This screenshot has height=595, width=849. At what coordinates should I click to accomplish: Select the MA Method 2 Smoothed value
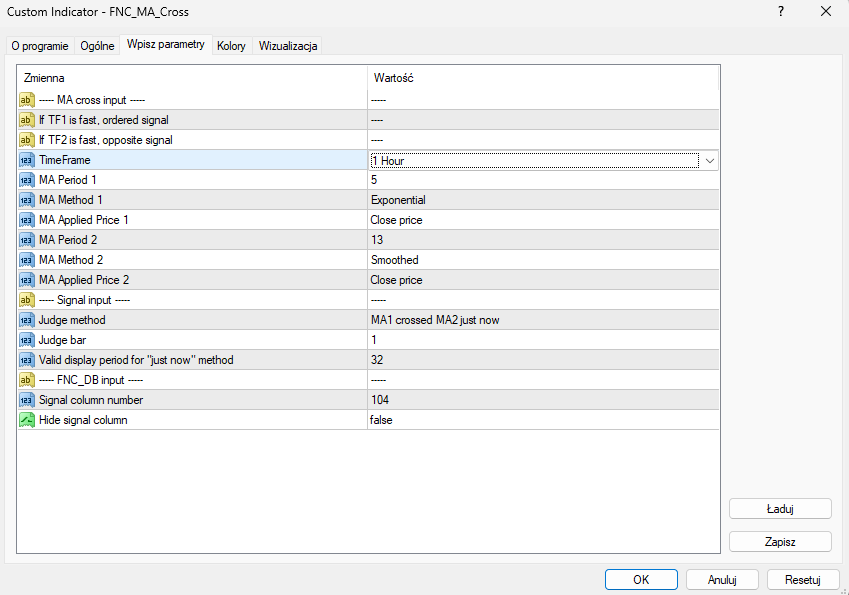pyautogui.click(x=395, y=260)
